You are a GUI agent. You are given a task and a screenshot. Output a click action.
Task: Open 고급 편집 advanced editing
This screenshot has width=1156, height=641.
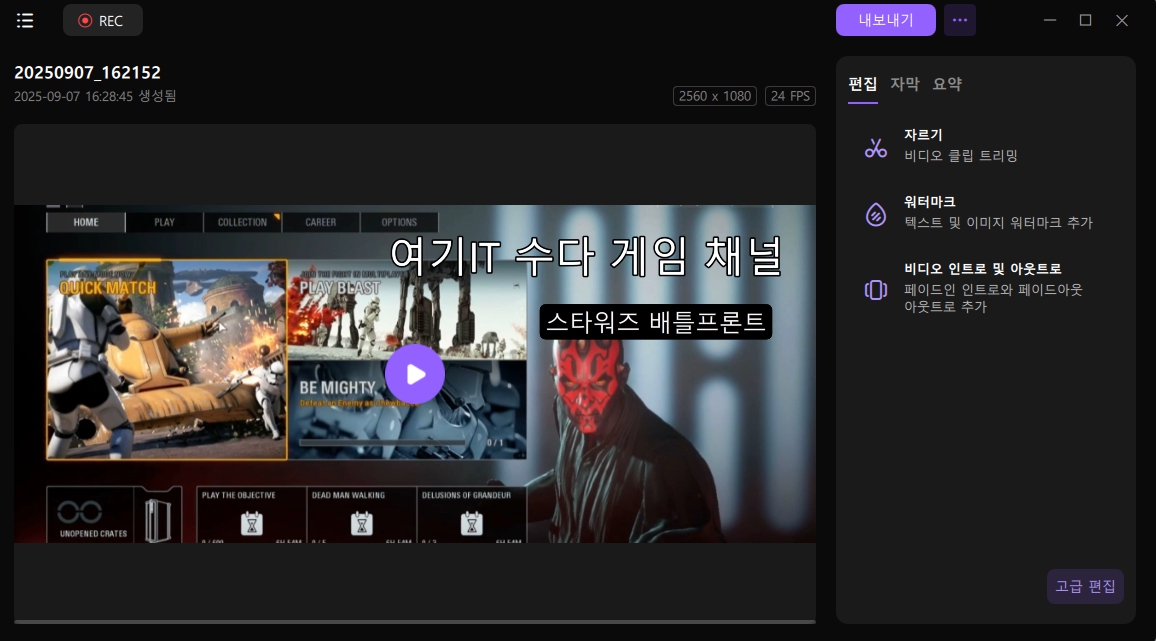[1085, 586]
